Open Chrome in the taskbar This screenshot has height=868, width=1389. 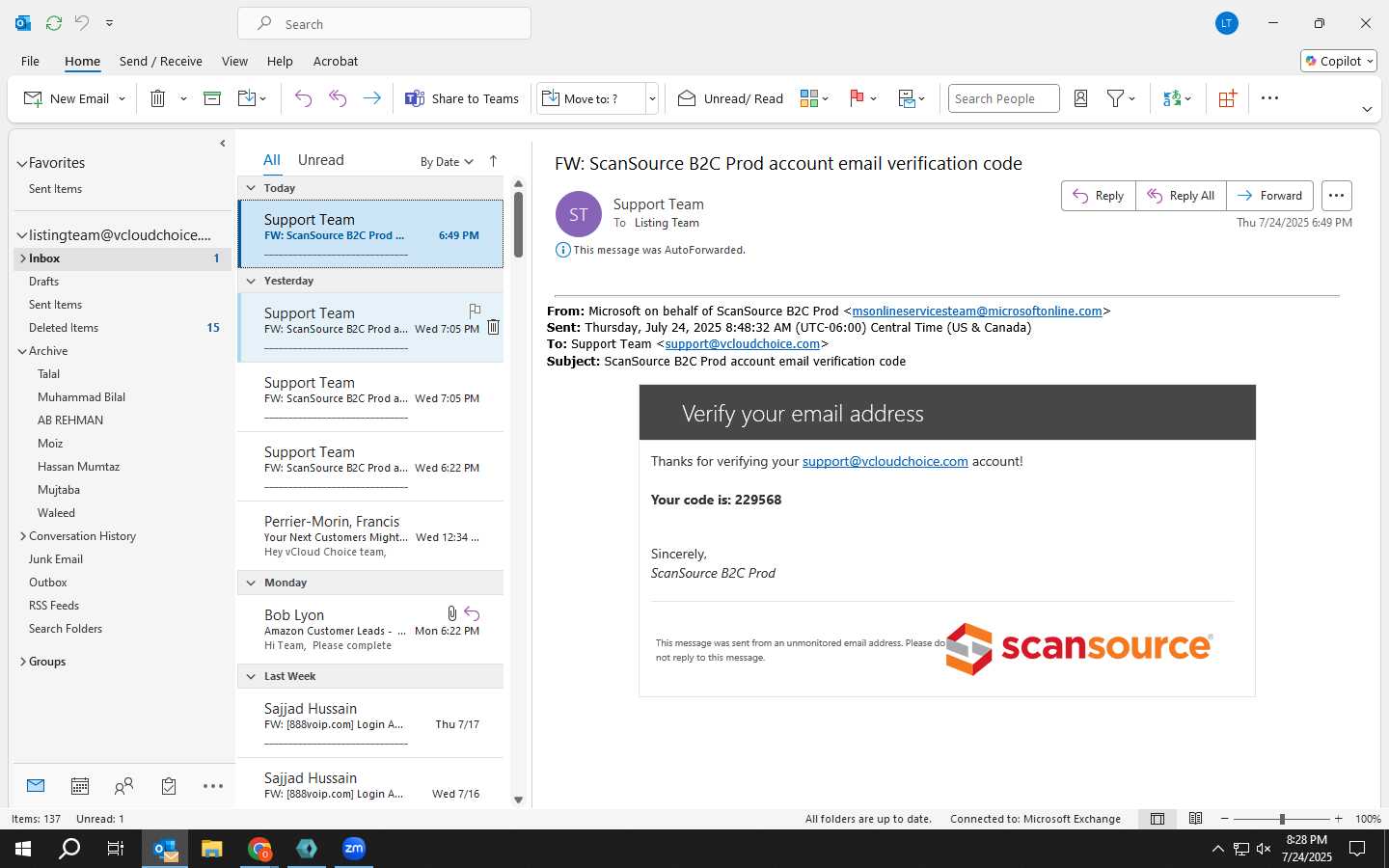[259, 849]
